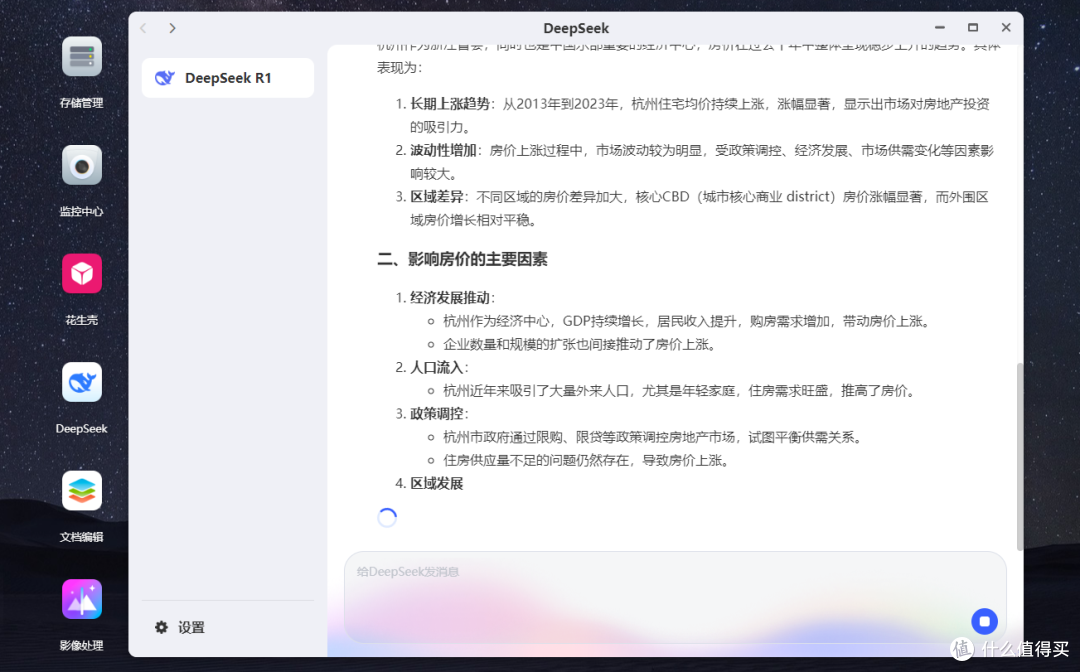This screenshot has height=672, width=1080.
Task: Click the text 人口流入
Action: 436,368
